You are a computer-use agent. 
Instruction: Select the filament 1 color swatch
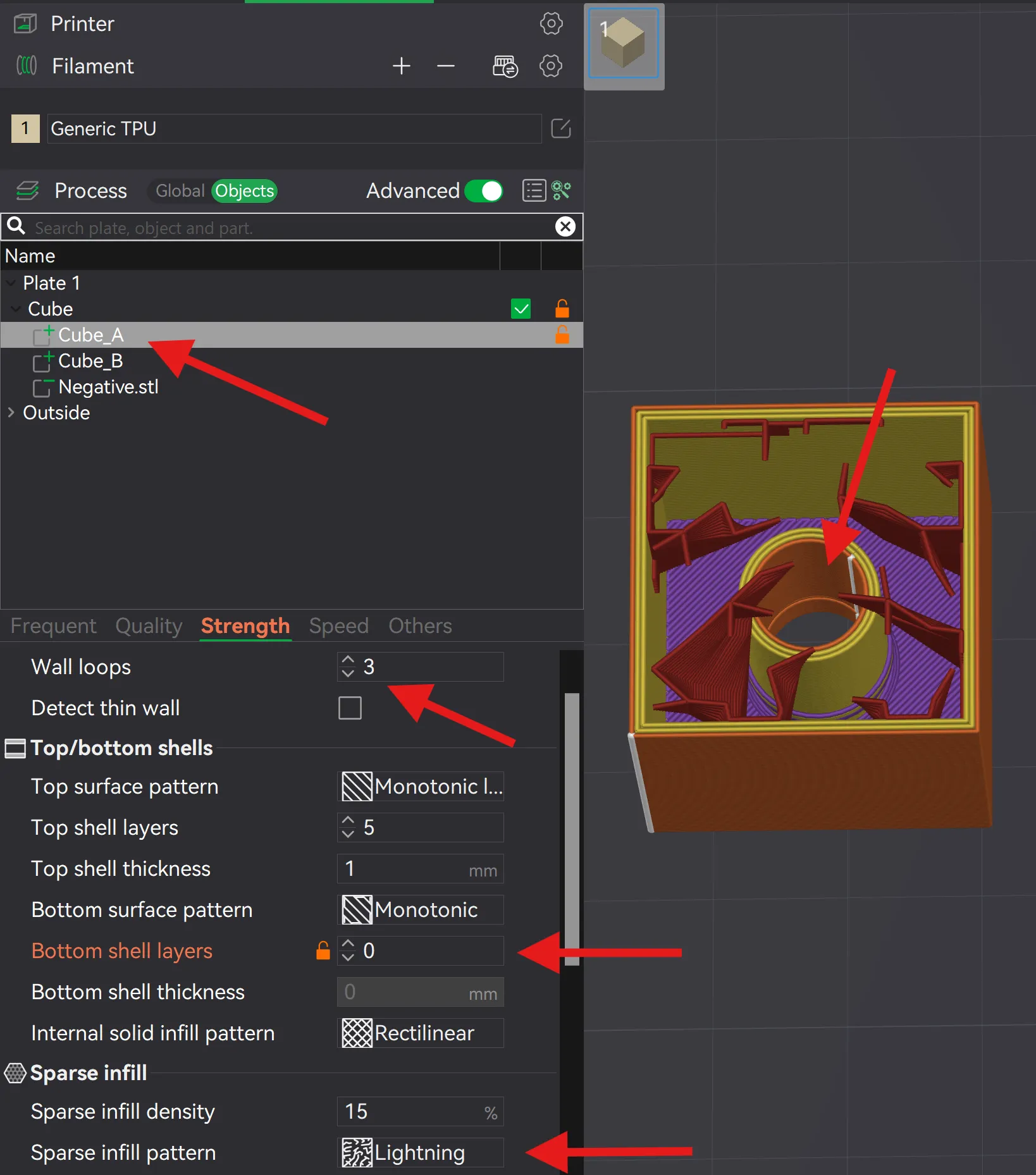[25, 128]
